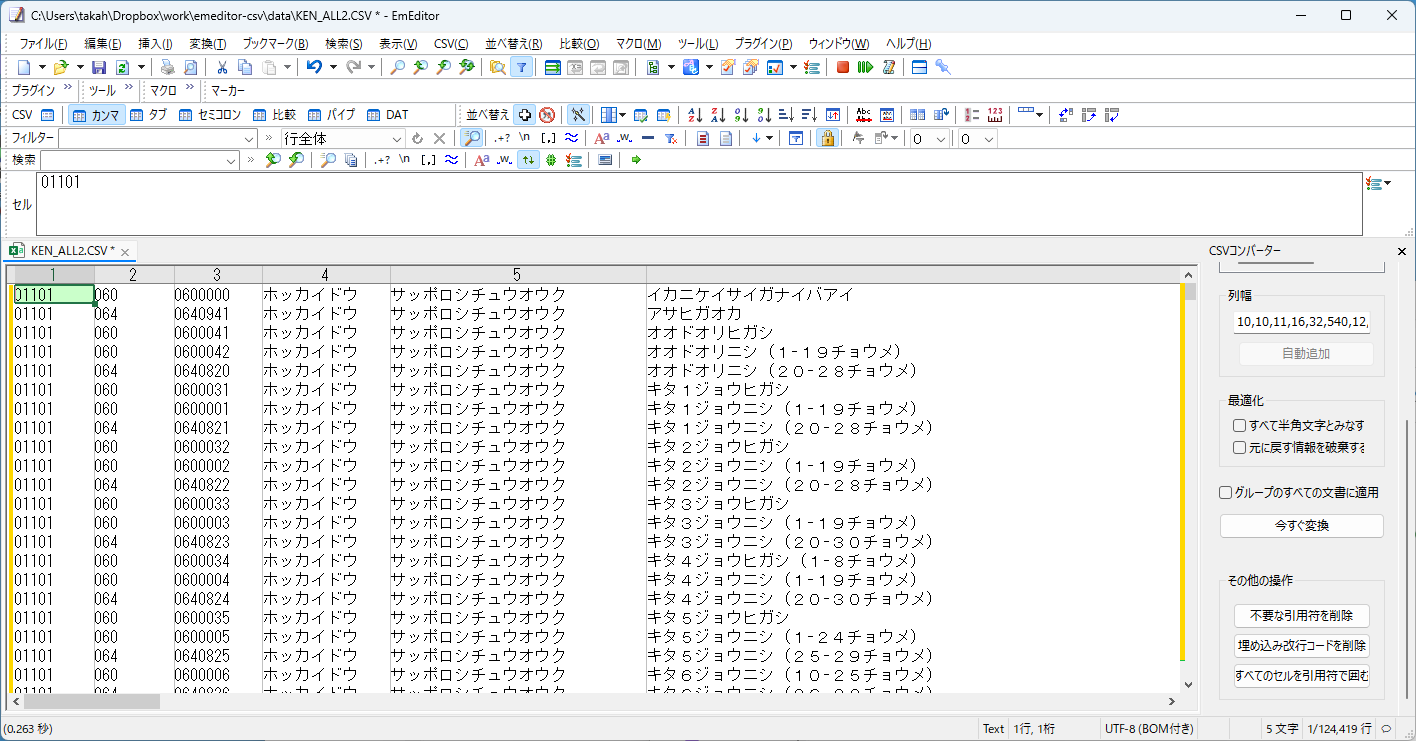Toggle グループのすべての文書に適用 option

pyautogui.click(x=1225, y=491)
